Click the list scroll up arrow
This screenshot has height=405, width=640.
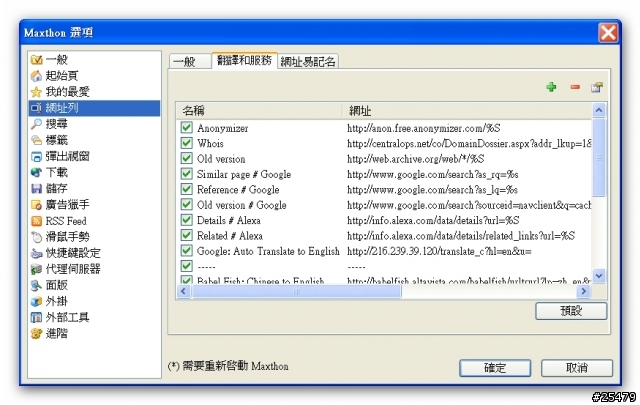pos(599,110)
